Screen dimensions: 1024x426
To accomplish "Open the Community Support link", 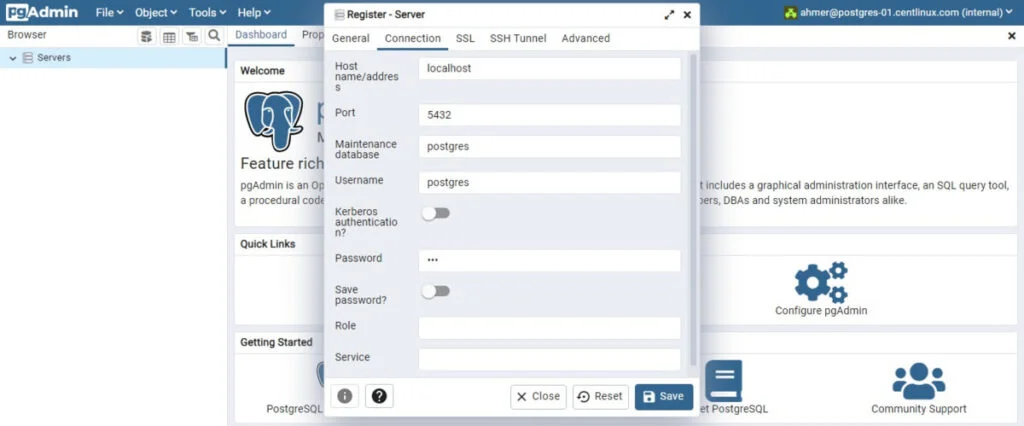I will tap(918, 409).
